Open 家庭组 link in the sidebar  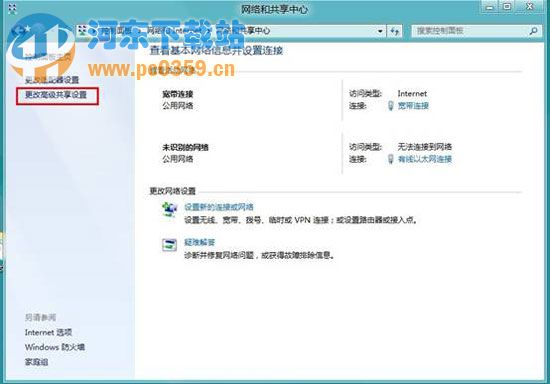coord(36,362)
